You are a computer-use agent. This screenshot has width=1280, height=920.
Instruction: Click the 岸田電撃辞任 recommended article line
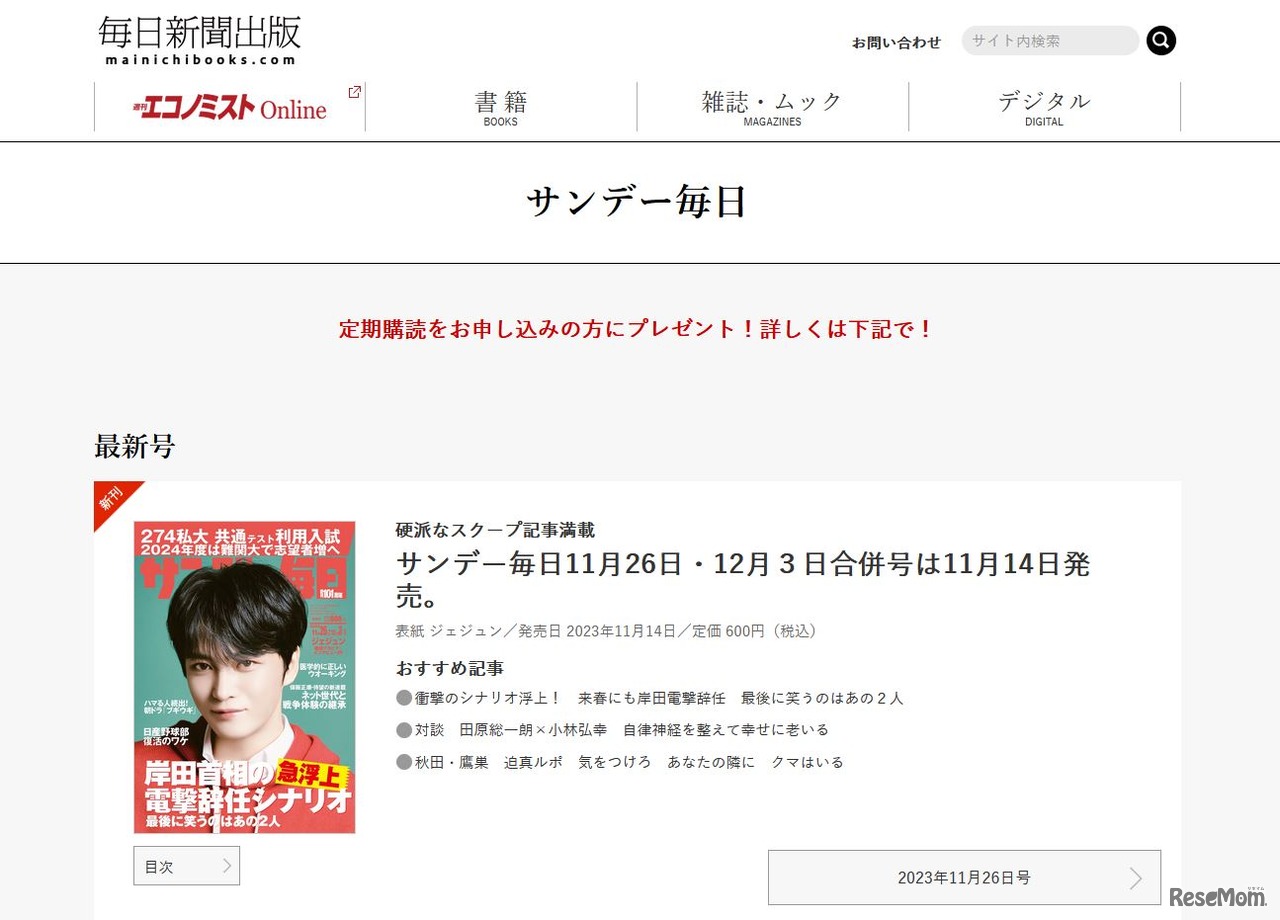pyautogui.click(x=650, y=698)
